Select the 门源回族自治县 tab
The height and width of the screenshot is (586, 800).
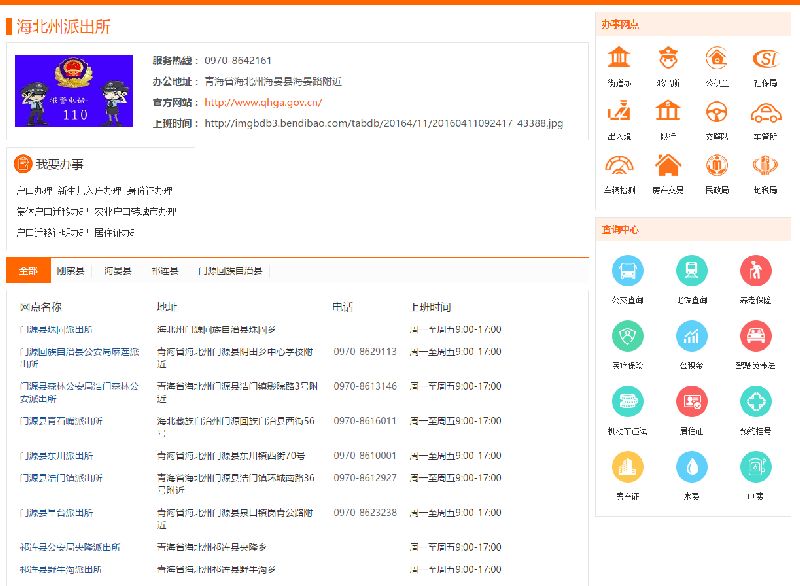pos(230,271)
